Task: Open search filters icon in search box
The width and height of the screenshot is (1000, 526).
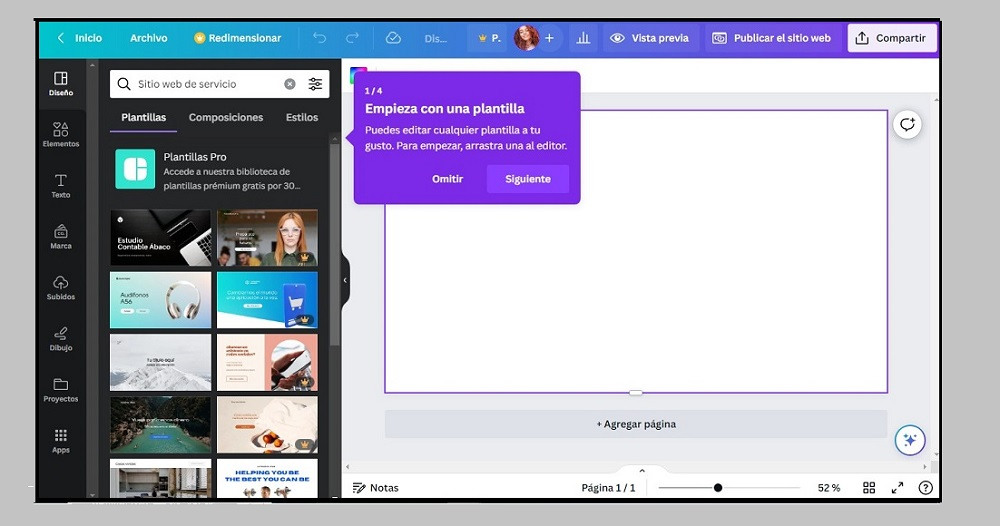Action: 315,85
